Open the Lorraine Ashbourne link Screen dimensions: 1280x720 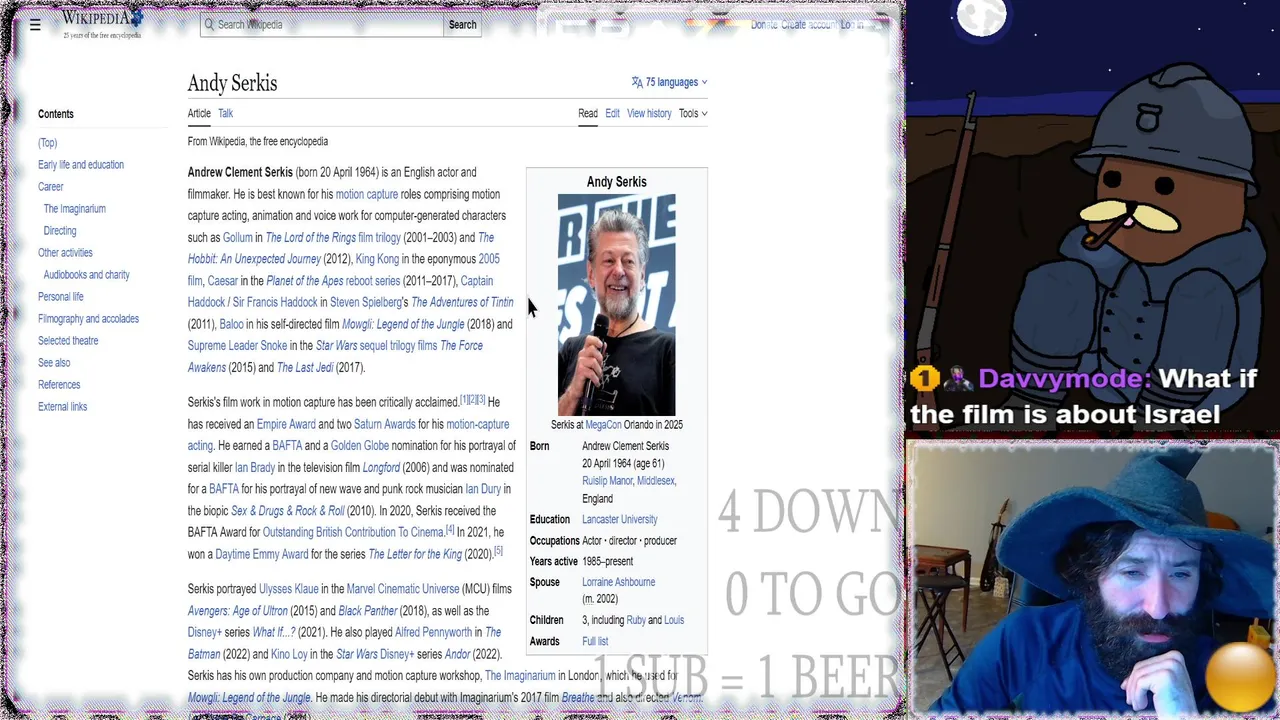click(x=619, y=582)
